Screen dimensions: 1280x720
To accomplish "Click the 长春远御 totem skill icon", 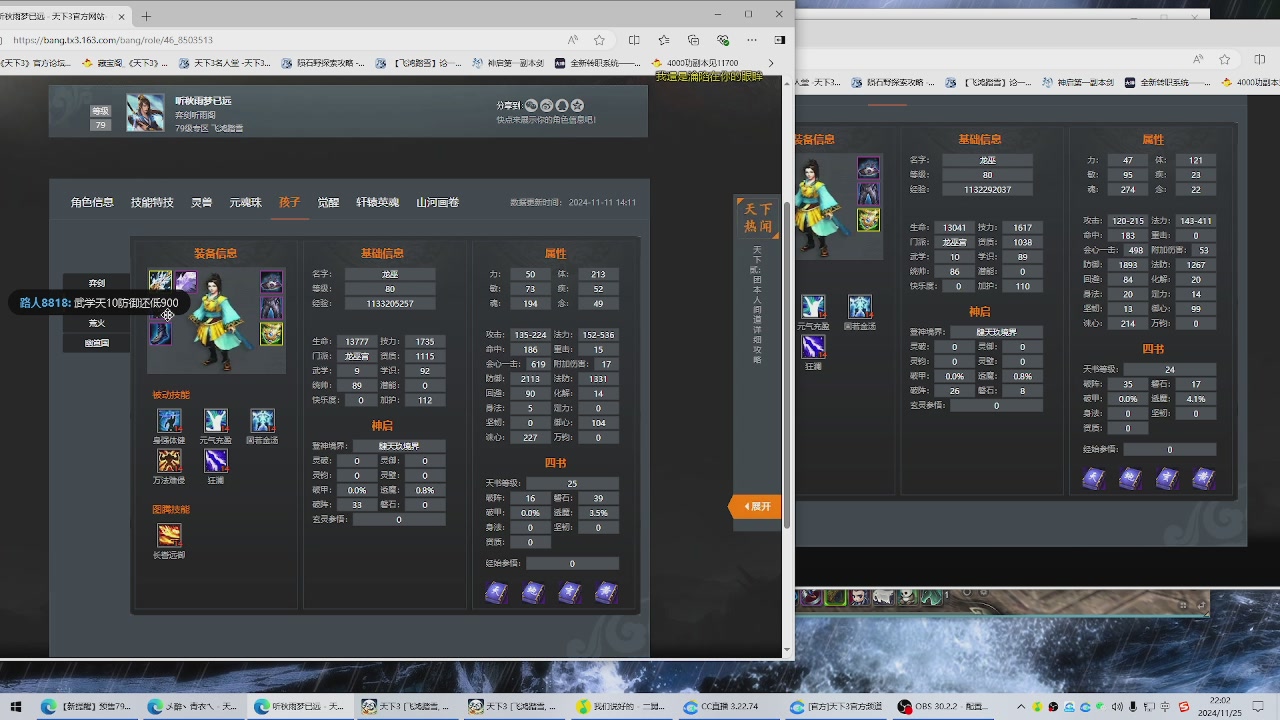I will (x=169, y=535).
